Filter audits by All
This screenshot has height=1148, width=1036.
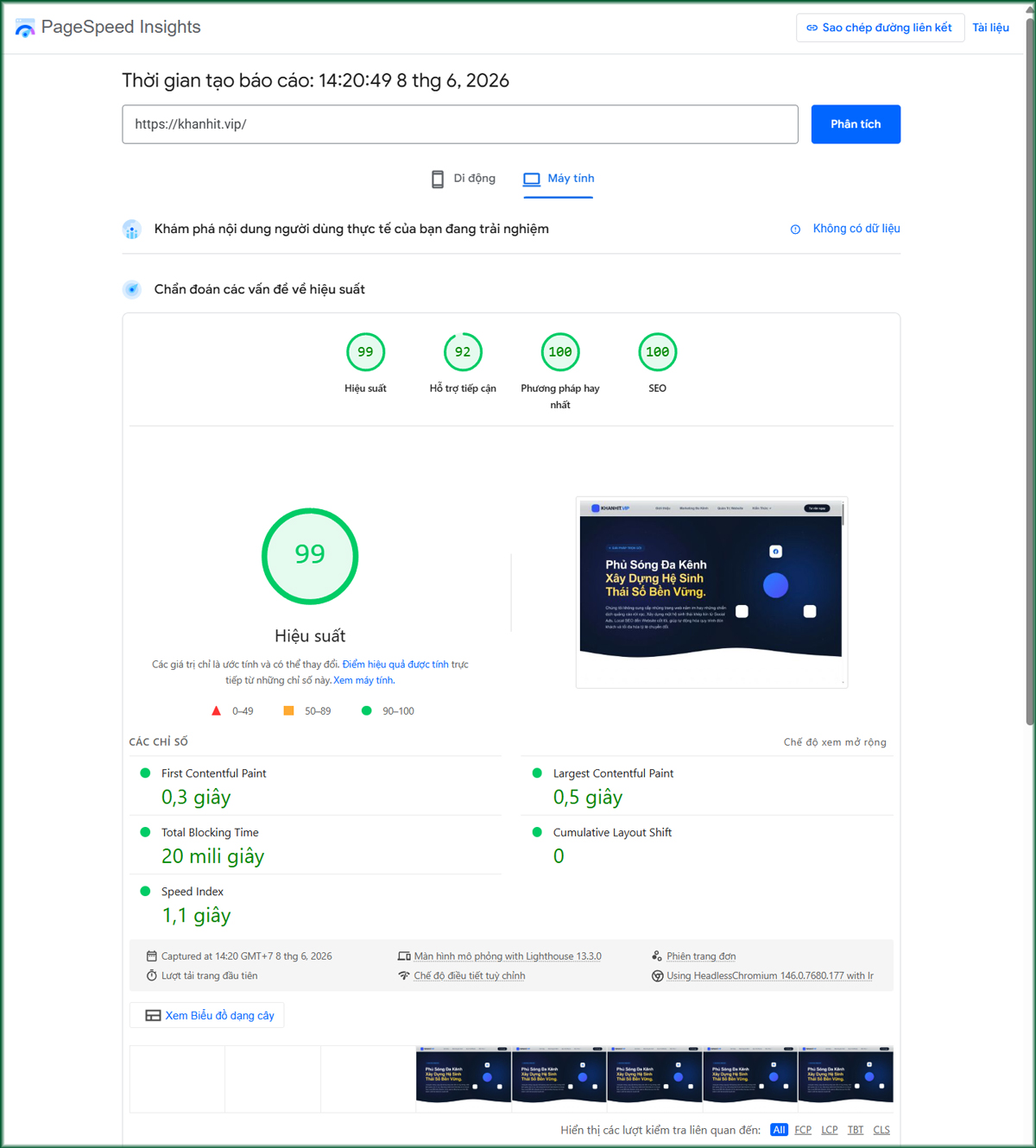click(779, 1130)
